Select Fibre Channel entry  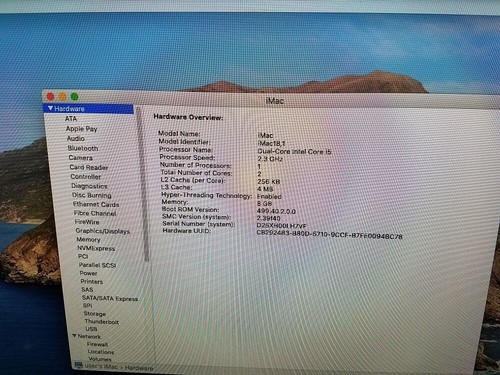click(x=95, y=213)
